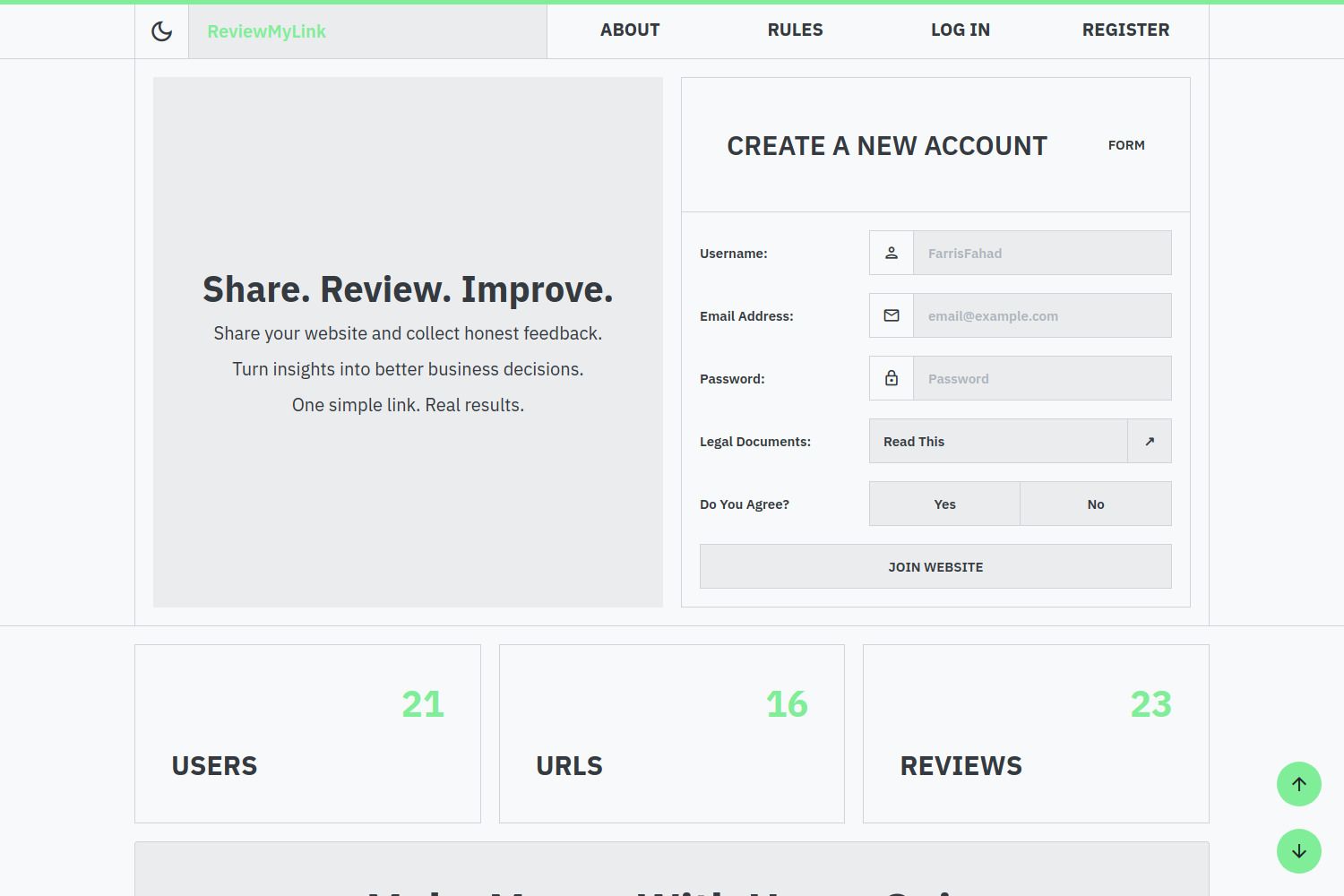Open the Read This legal documents link

tap(998, 441)
